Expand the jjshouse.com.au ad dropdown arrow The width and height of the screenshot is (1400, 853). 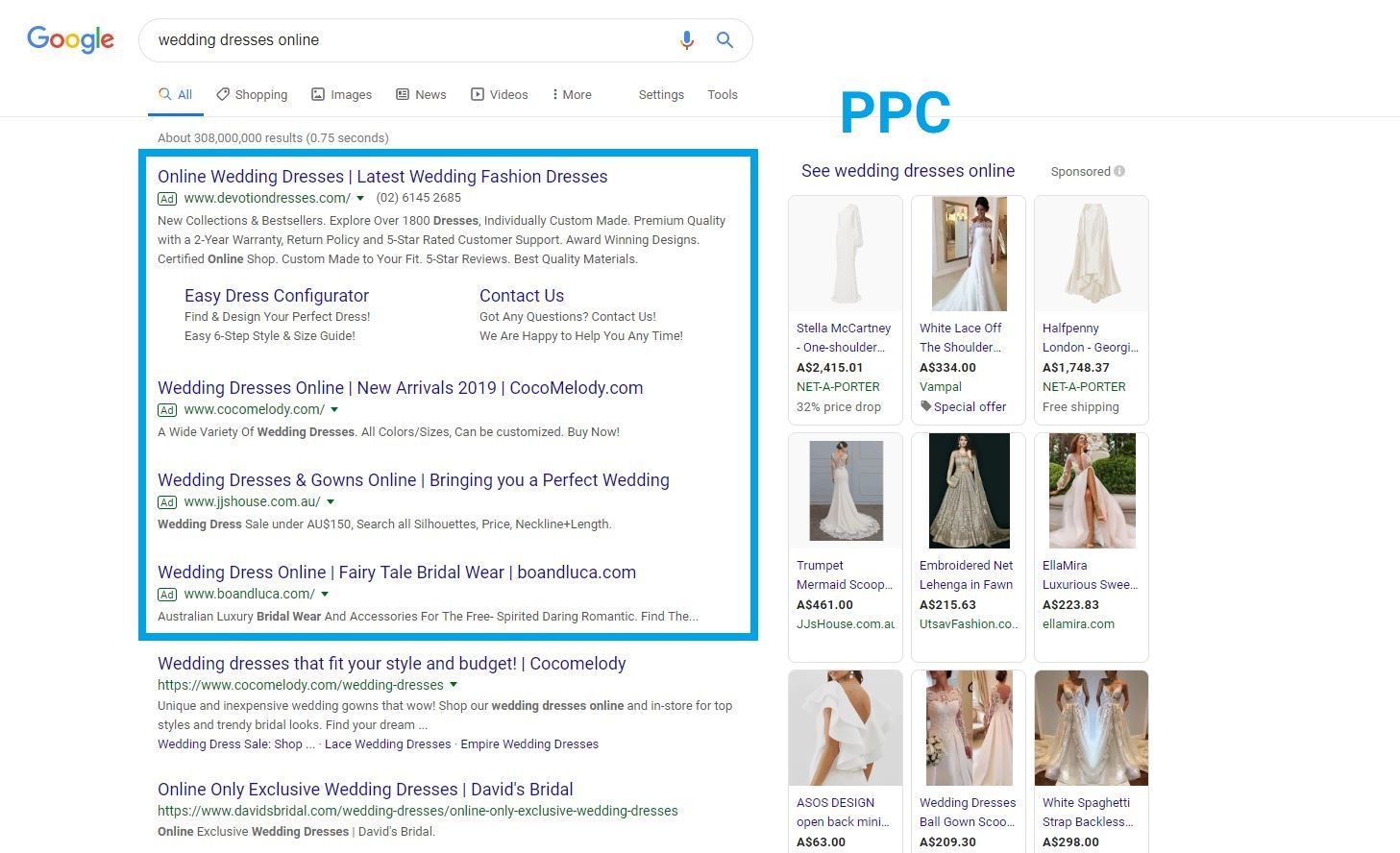(x=331, y=501)
